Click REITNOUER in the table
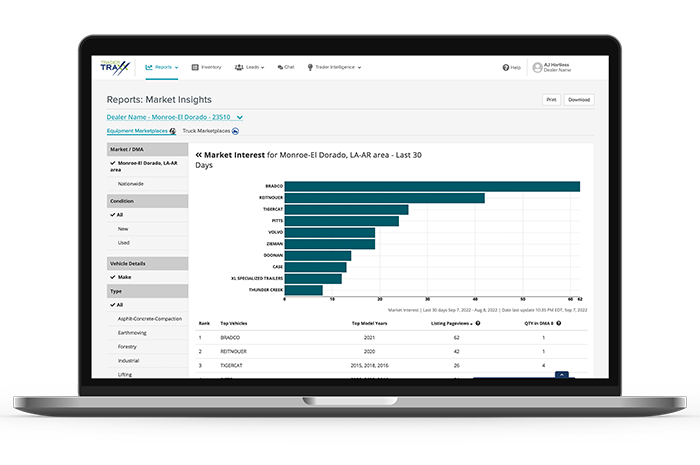Image resolution: width=700 pixels, height=465 pixels. coord(233,352)
